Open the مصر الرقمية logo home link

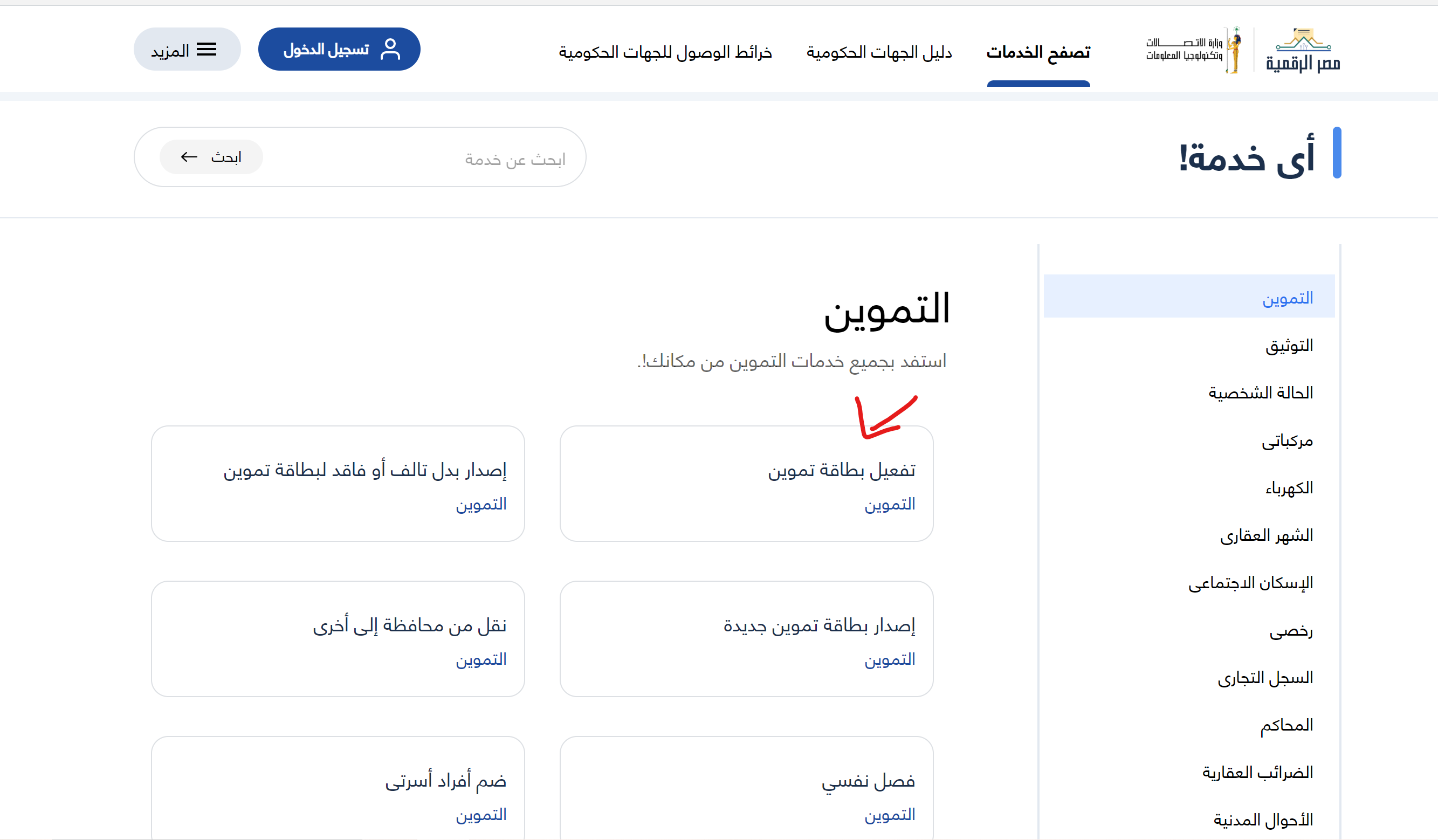pos(1303,50)
